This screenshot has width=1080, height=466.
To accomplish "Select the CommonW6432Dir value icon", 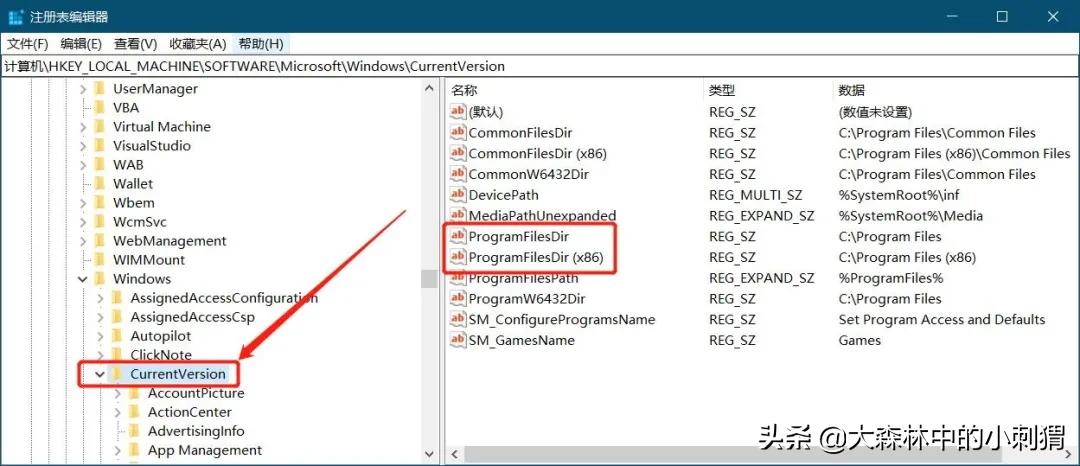I will point(458,174).
